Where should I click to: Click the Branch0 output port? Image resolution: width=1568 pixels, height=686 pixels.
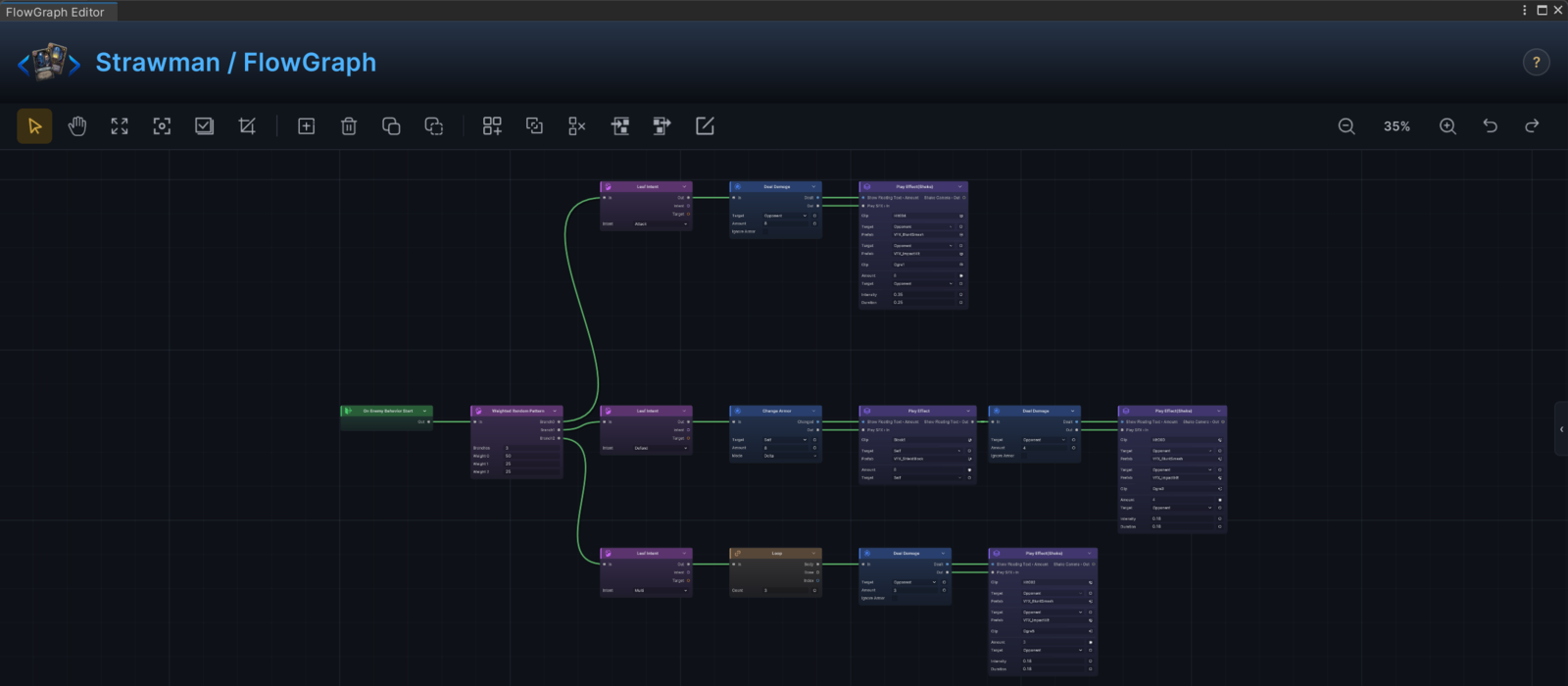click(559, 421)
